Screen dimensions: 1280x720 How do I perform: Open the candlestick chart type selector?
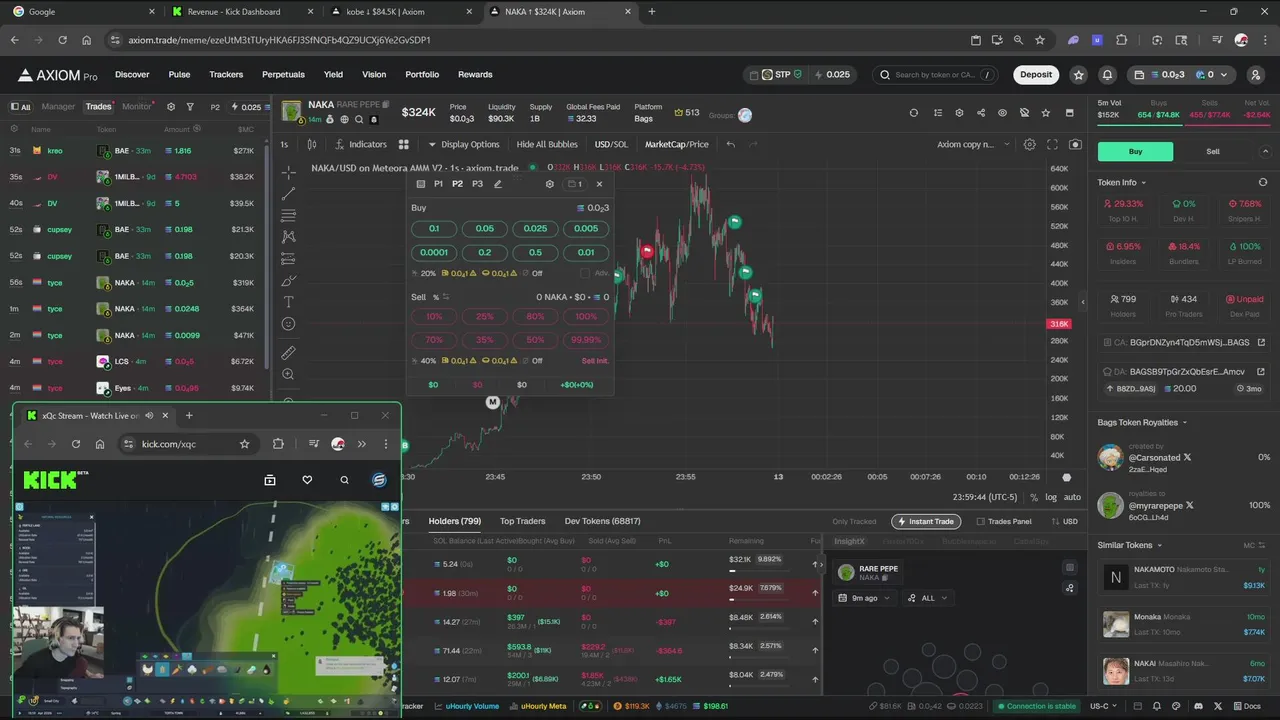coord(312,144)
